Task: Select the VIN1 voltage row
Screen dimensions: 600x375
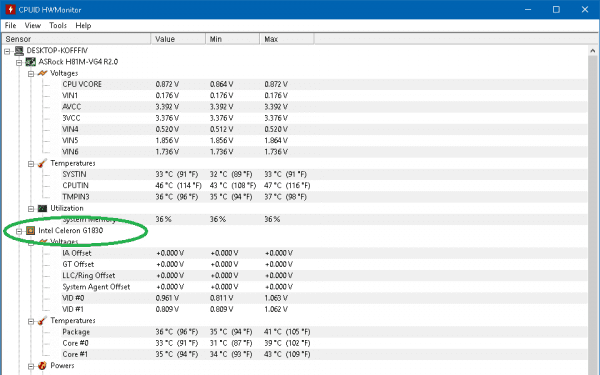Action: point(324,95)
